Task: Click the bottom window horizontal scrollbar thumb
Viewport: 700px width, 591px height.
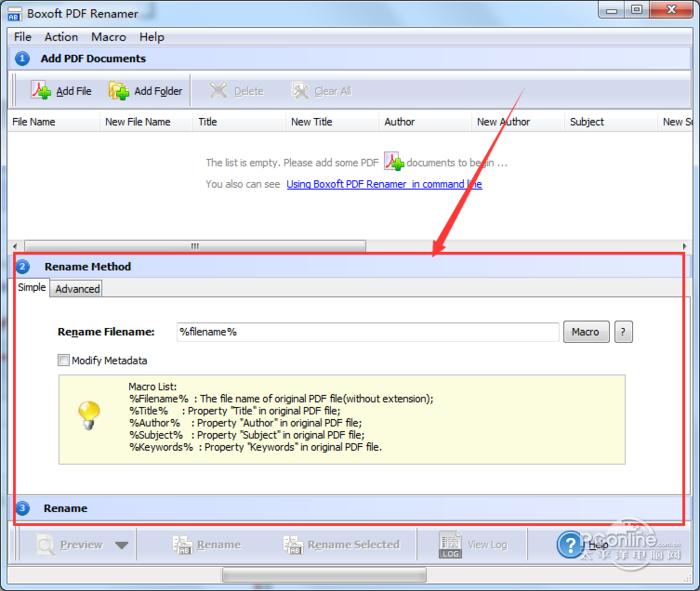Action: (x=324, y=575)
